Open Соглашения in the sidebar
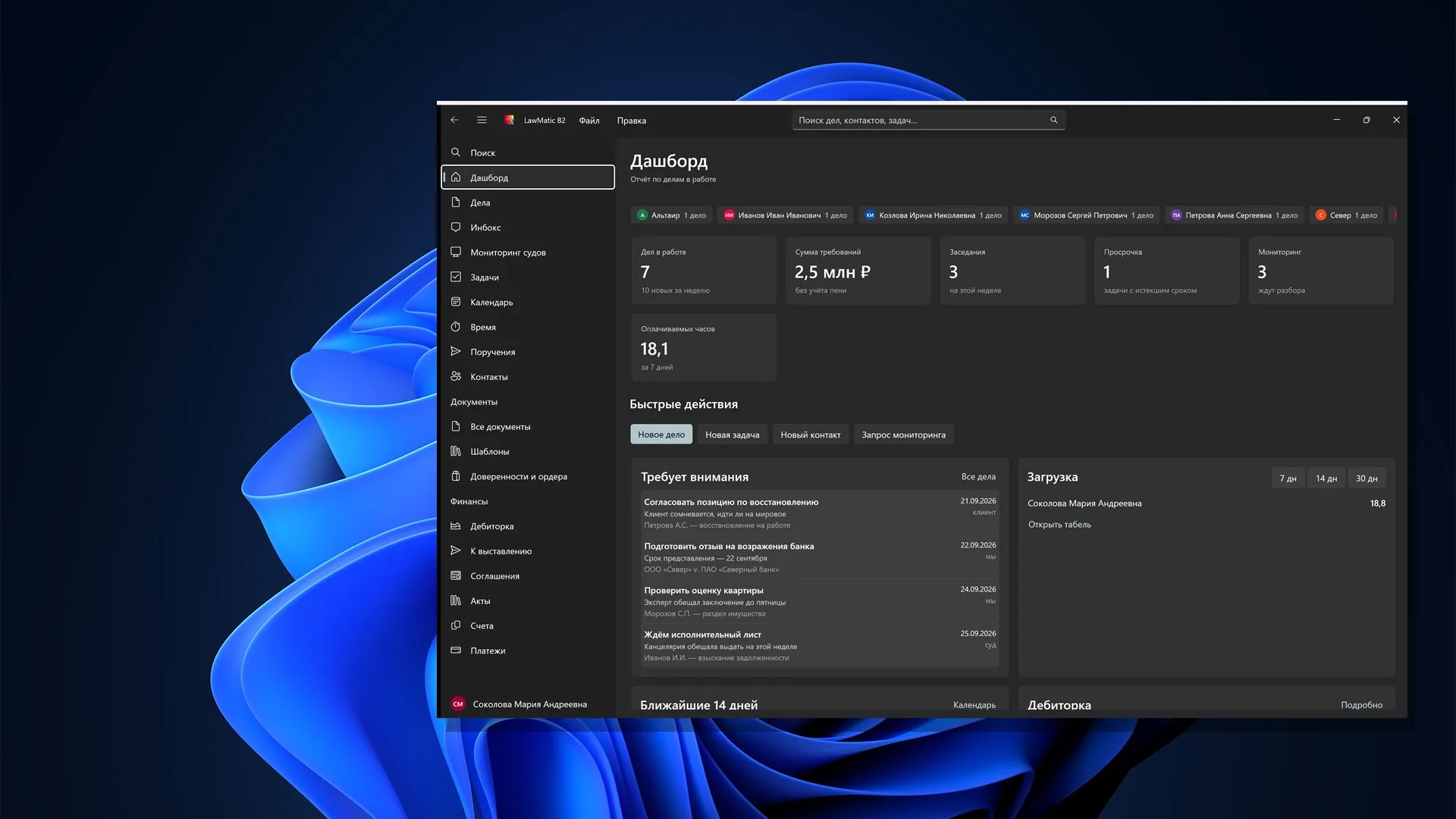The width and height of the screenshot is (1456, 819). pyautogui.click(x=528, y=576)
